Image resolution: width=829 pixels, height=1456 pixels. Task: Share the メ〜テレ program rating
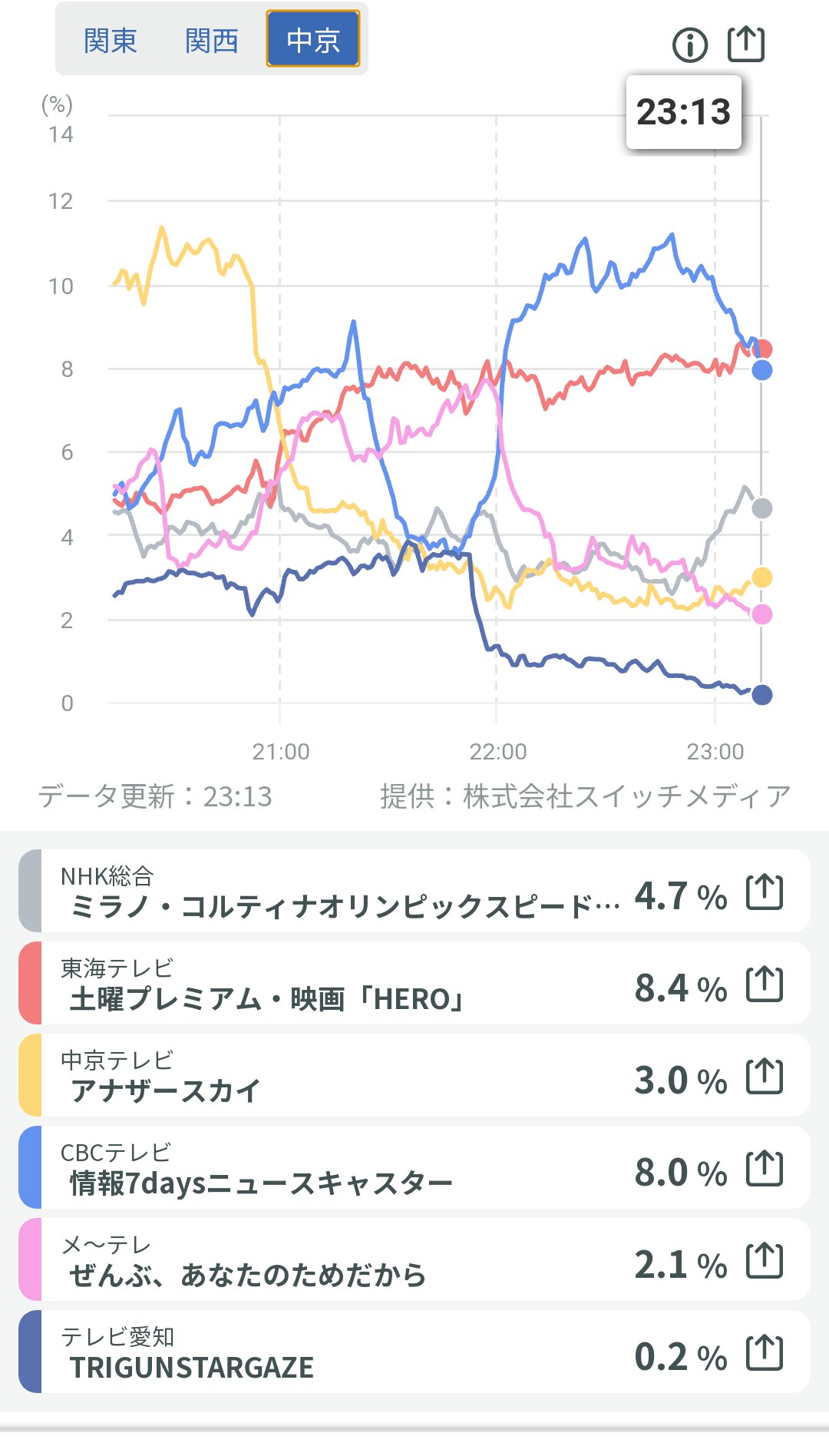point(765,1261)
